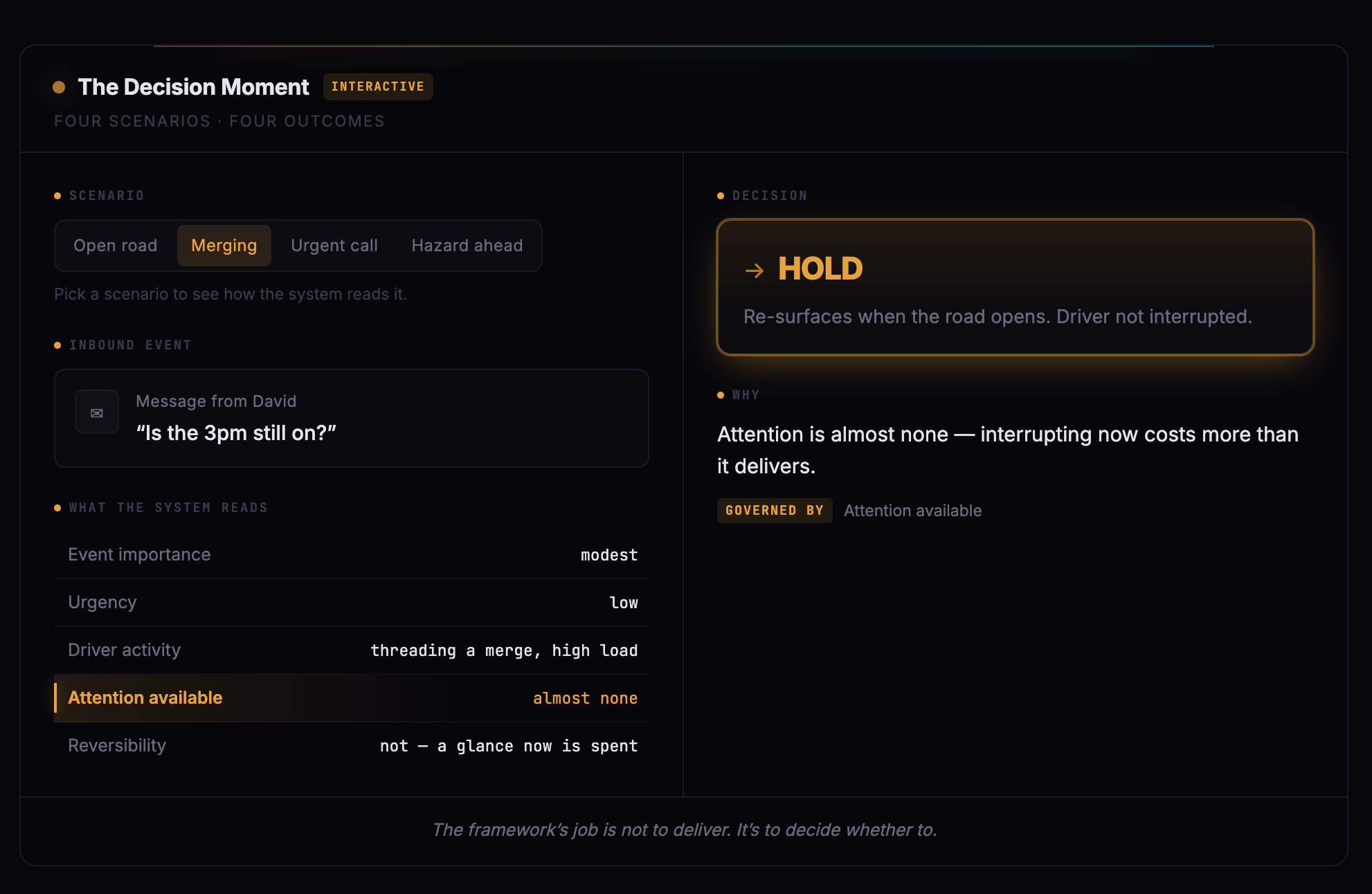Select the Driver activity row

[x=352, y=650]
